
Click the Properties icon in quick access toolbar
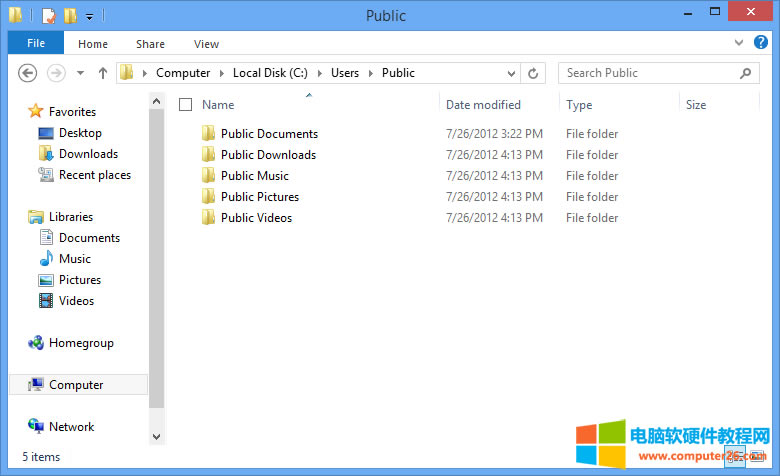(x=48, y=16)
